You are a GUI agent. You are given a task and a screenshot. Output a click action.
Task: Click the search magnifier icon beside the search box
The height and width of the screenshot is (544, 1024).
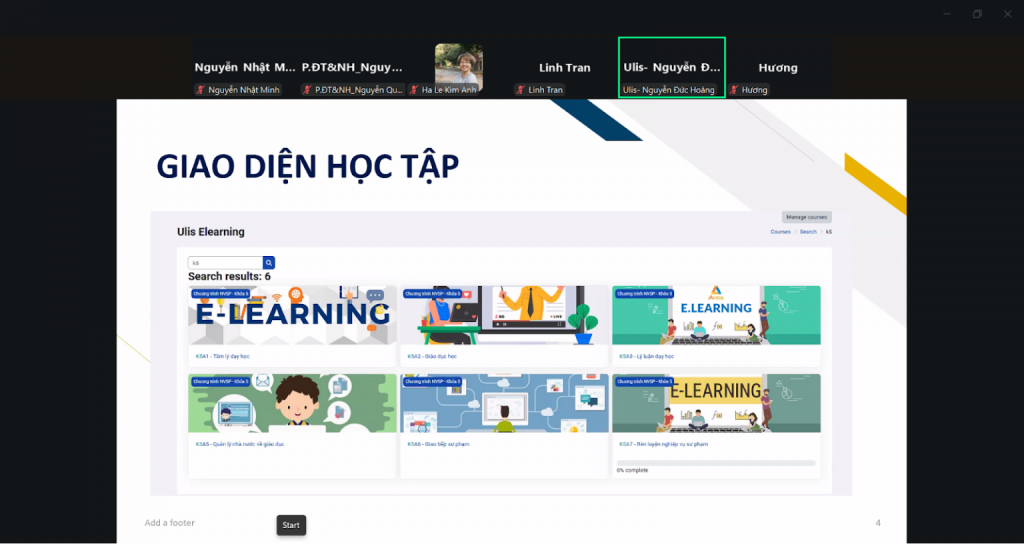click(x=268, y=263)
